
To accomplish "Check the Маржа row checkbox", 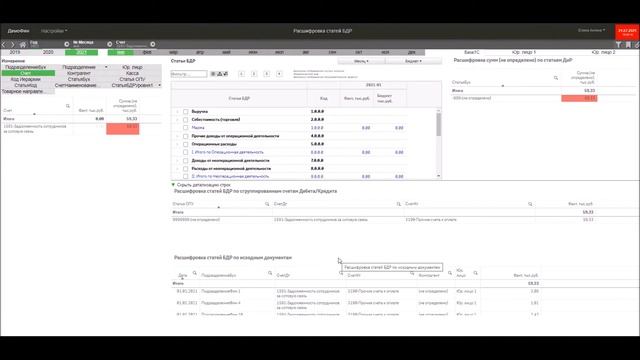I will 186,128.
